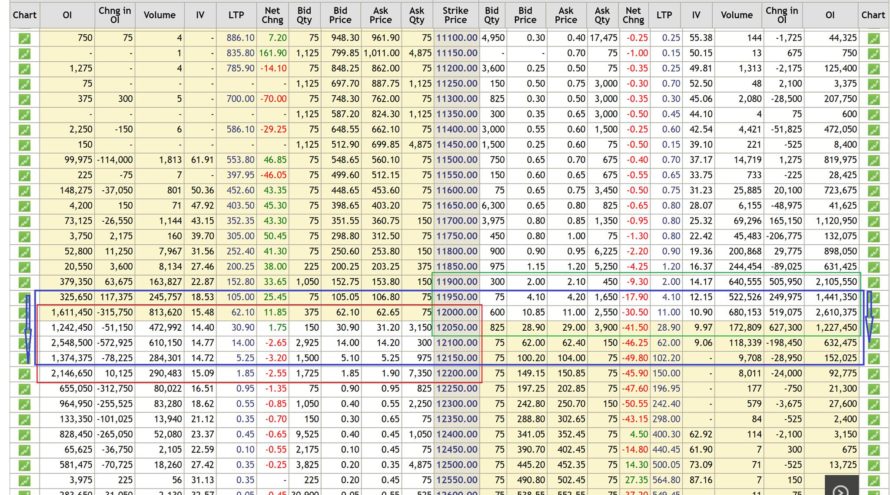
Task: Click the 11350.00 strike price link
Action: (x=456, y=114)
